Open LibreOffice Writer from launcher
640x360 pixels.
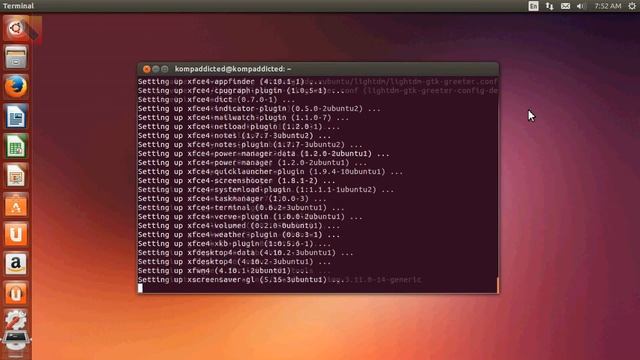16,116
